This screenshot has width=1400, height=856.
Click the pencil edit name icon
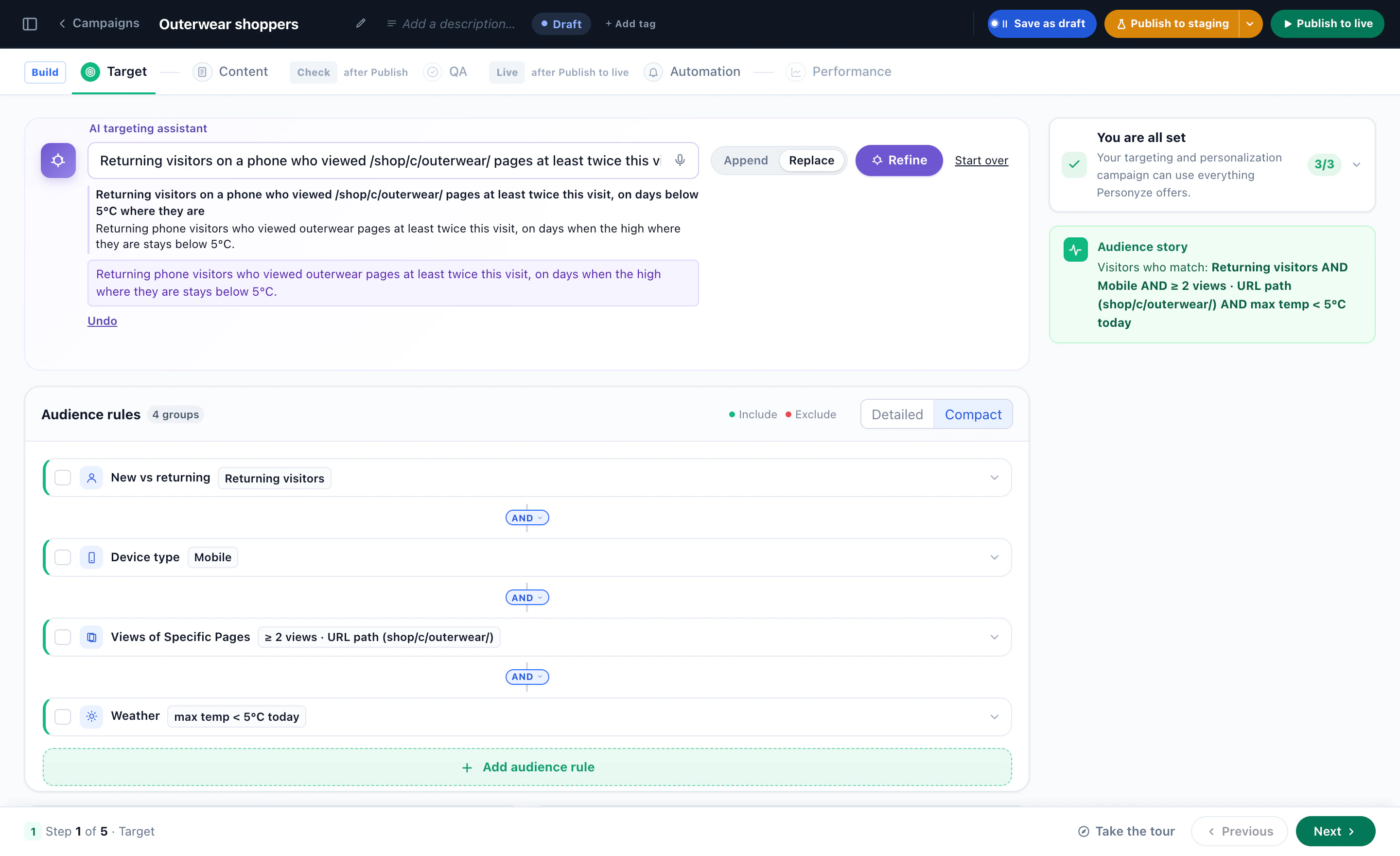click(360, 23)
